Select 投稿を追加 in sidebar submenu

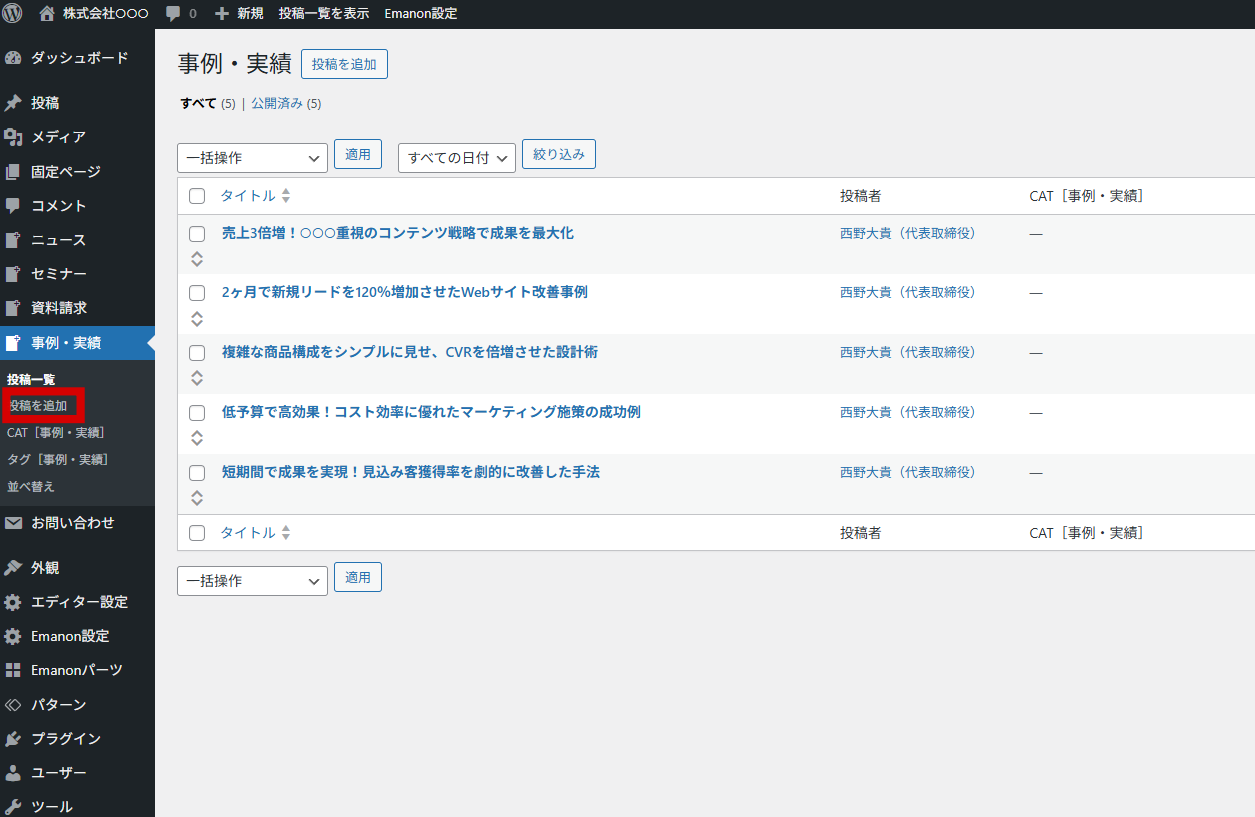[x=38, y=406]
